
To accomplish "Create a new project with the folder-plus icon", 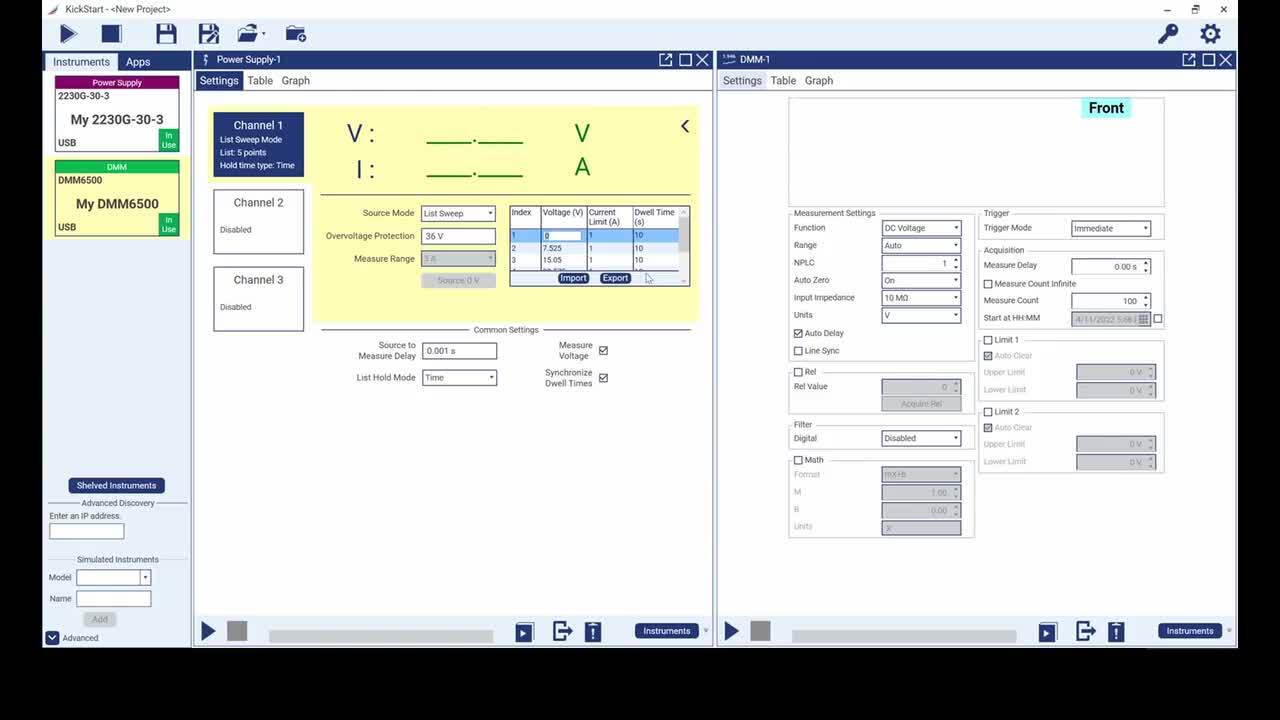I will [295, 33].
